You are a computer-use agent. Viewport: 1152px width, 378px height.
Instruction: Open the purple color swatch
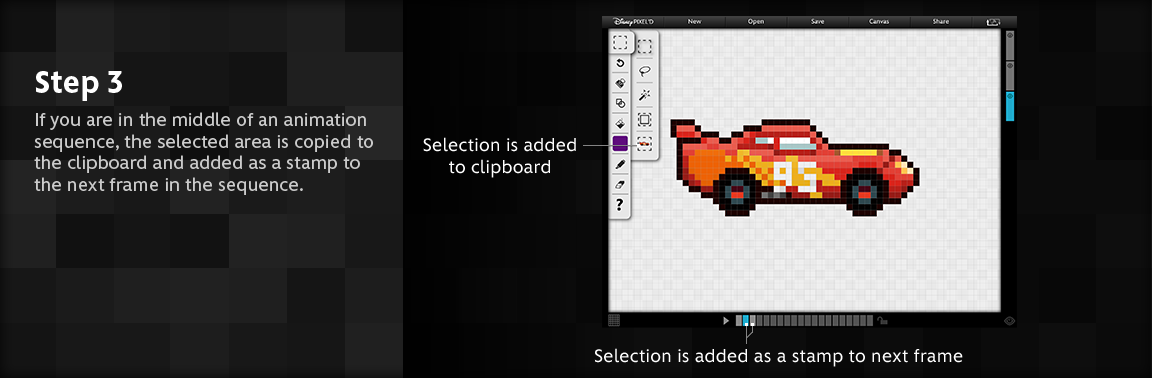point(620,144)
